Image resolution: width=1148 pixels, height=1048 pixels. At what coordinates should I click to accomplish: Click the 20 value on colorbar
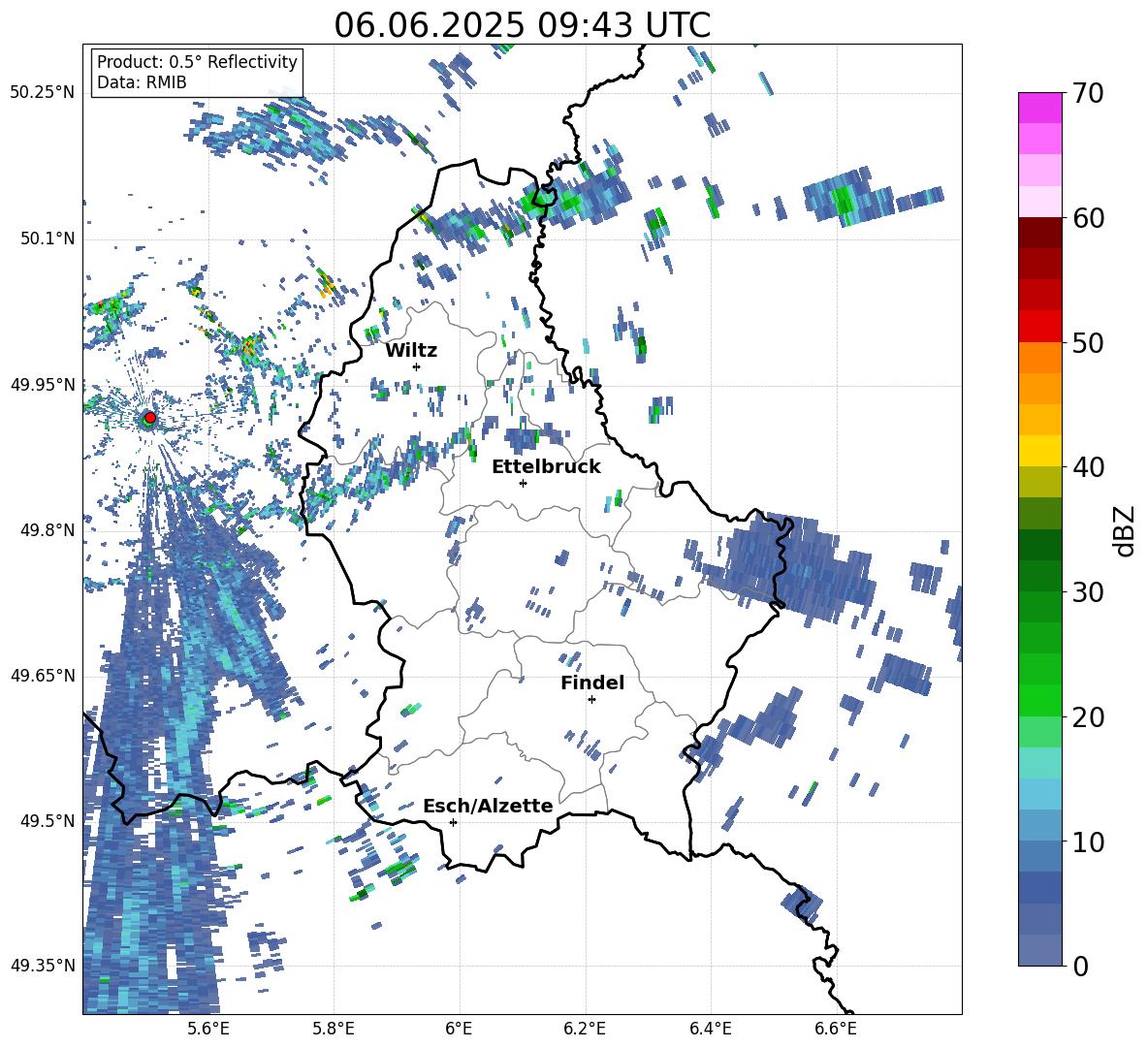coord(1087,717)
